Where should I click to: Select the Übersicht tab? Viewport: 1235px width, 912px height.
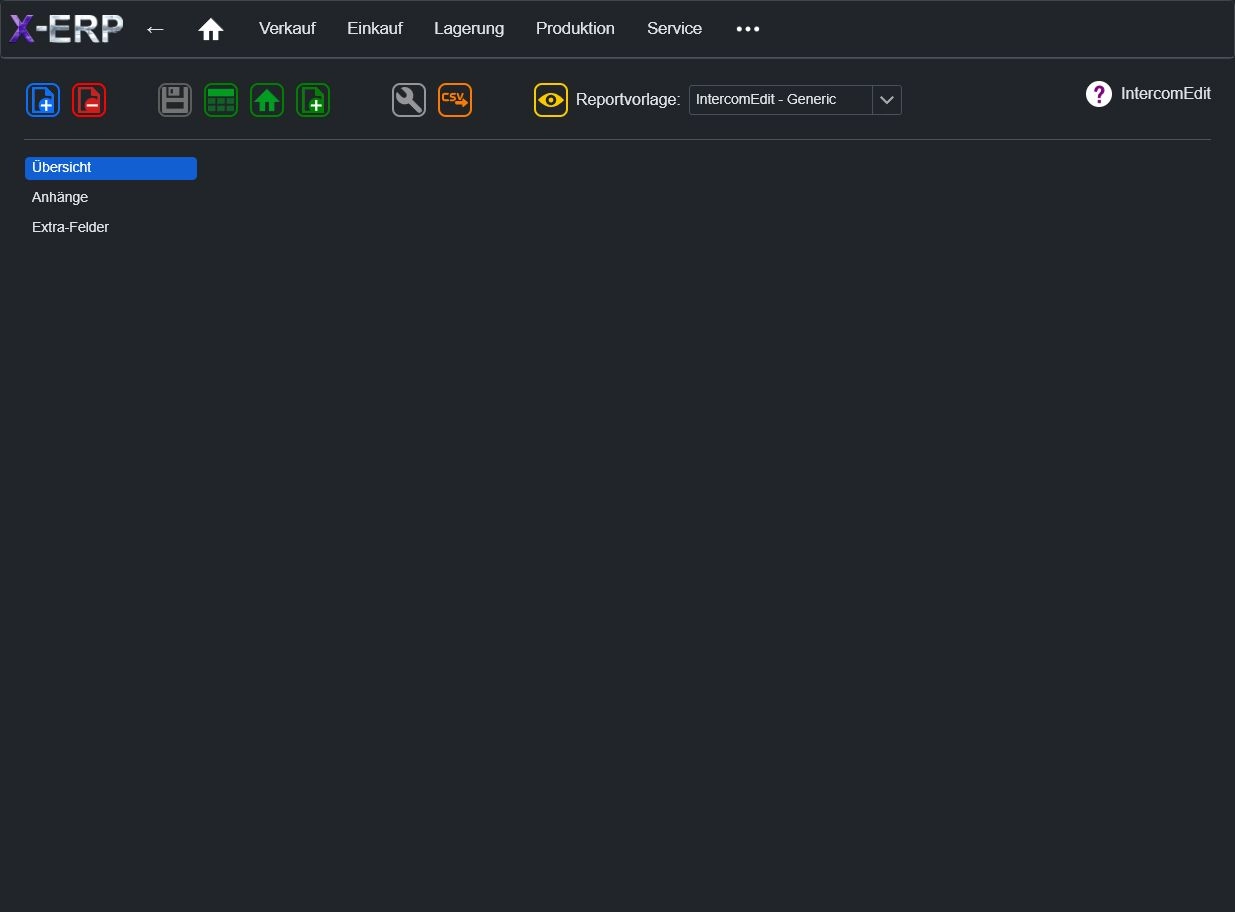111,168
